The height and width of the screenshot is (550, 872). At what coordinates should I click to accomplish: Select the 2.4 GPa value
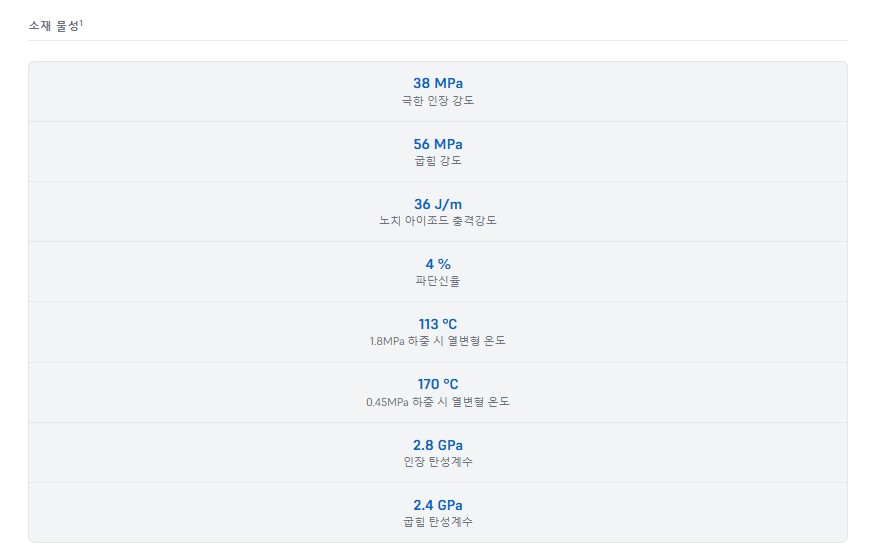coord(438,505)
